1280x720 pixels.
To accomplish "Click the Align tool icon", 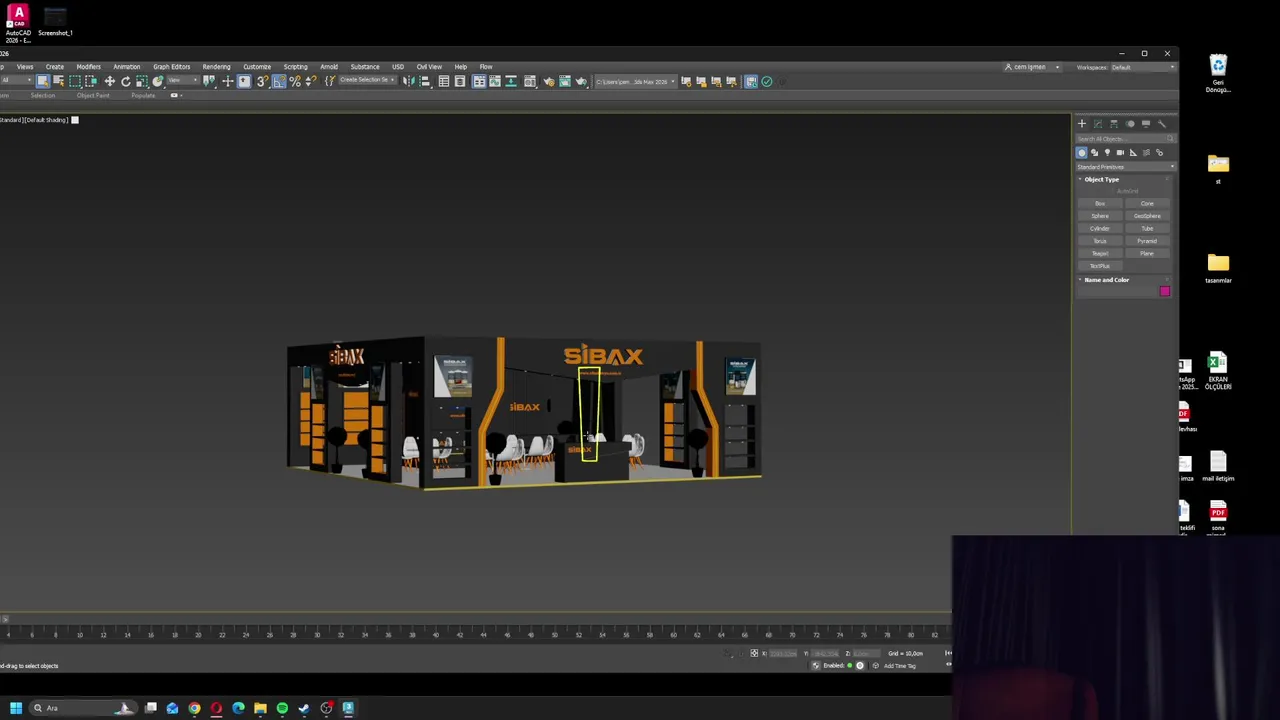I will click(x=425, y=82).
